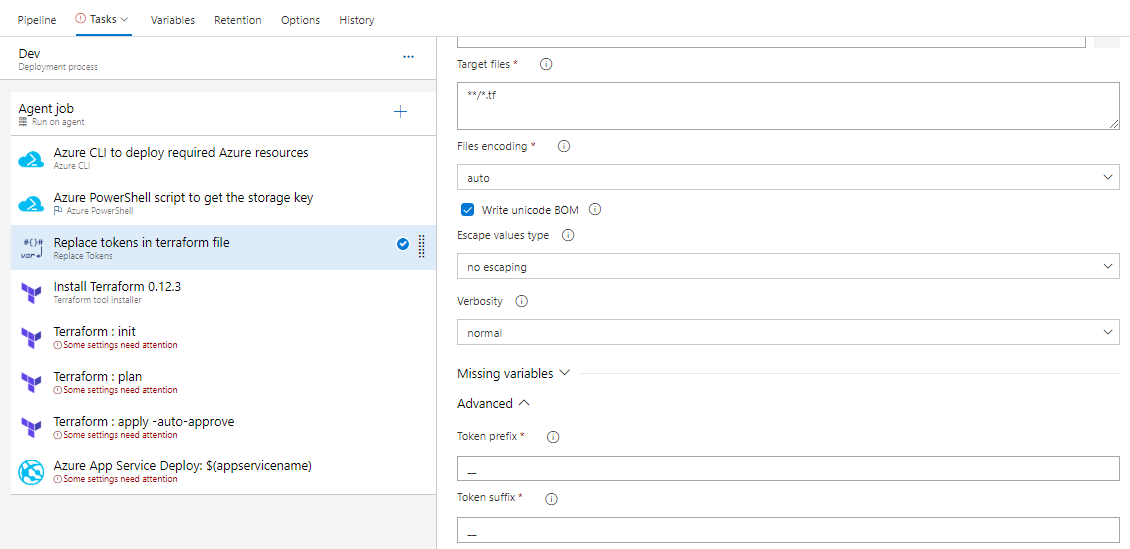
Task: Switch to the Options tab
Action: [x=301, y=20]
